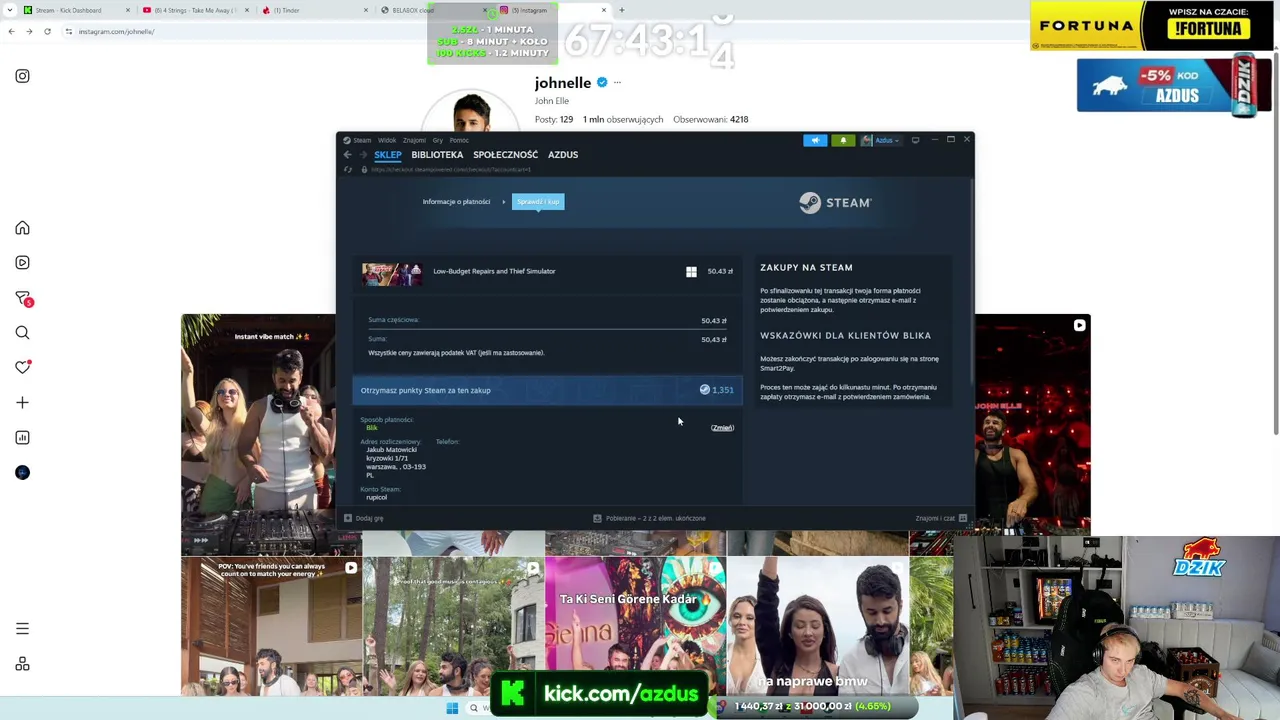Open Znajomi i czat in Steam

pos(941,518)
